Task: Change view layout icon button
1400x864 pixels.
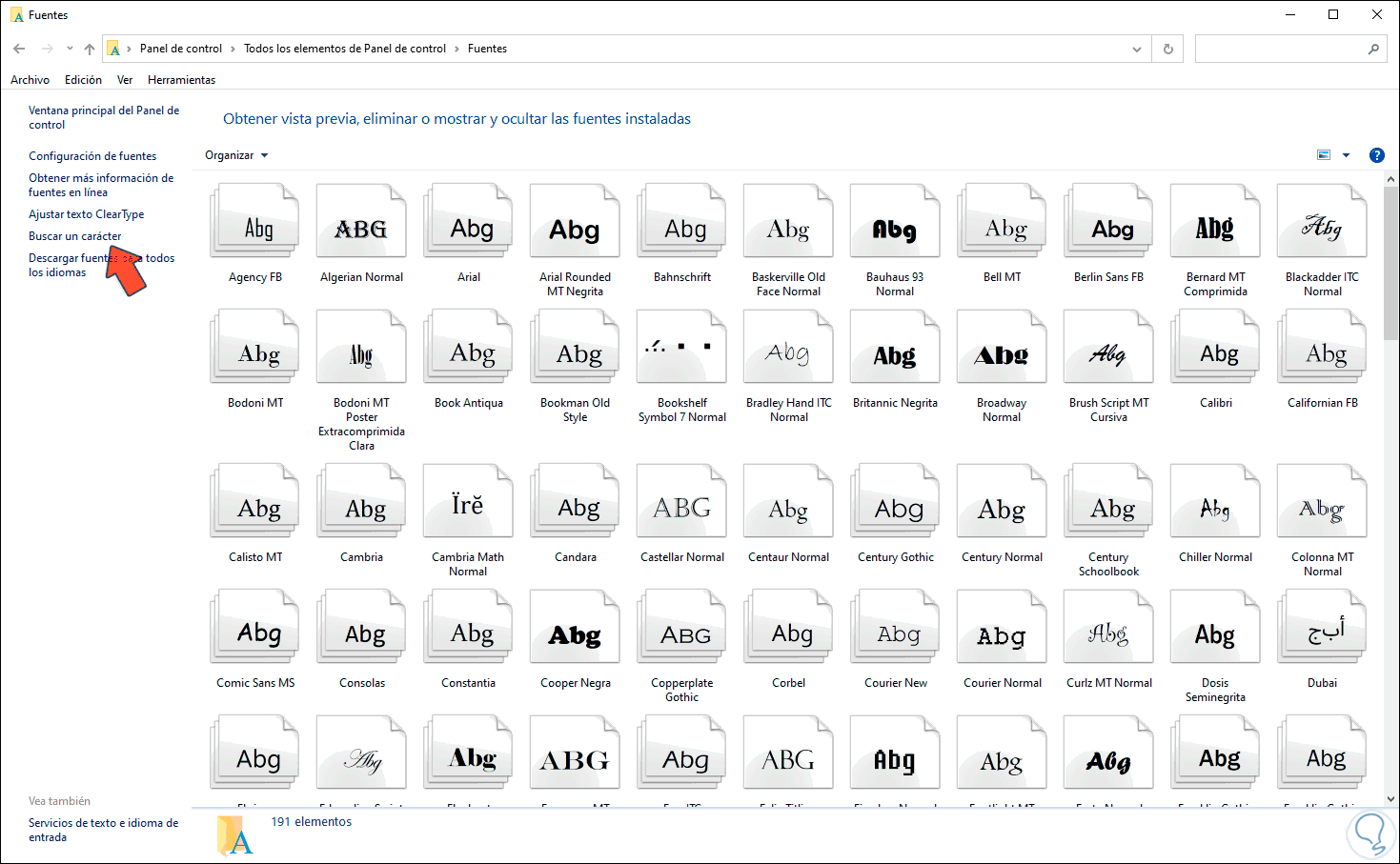Action: pyautogui.click(x=1324, y=155)
